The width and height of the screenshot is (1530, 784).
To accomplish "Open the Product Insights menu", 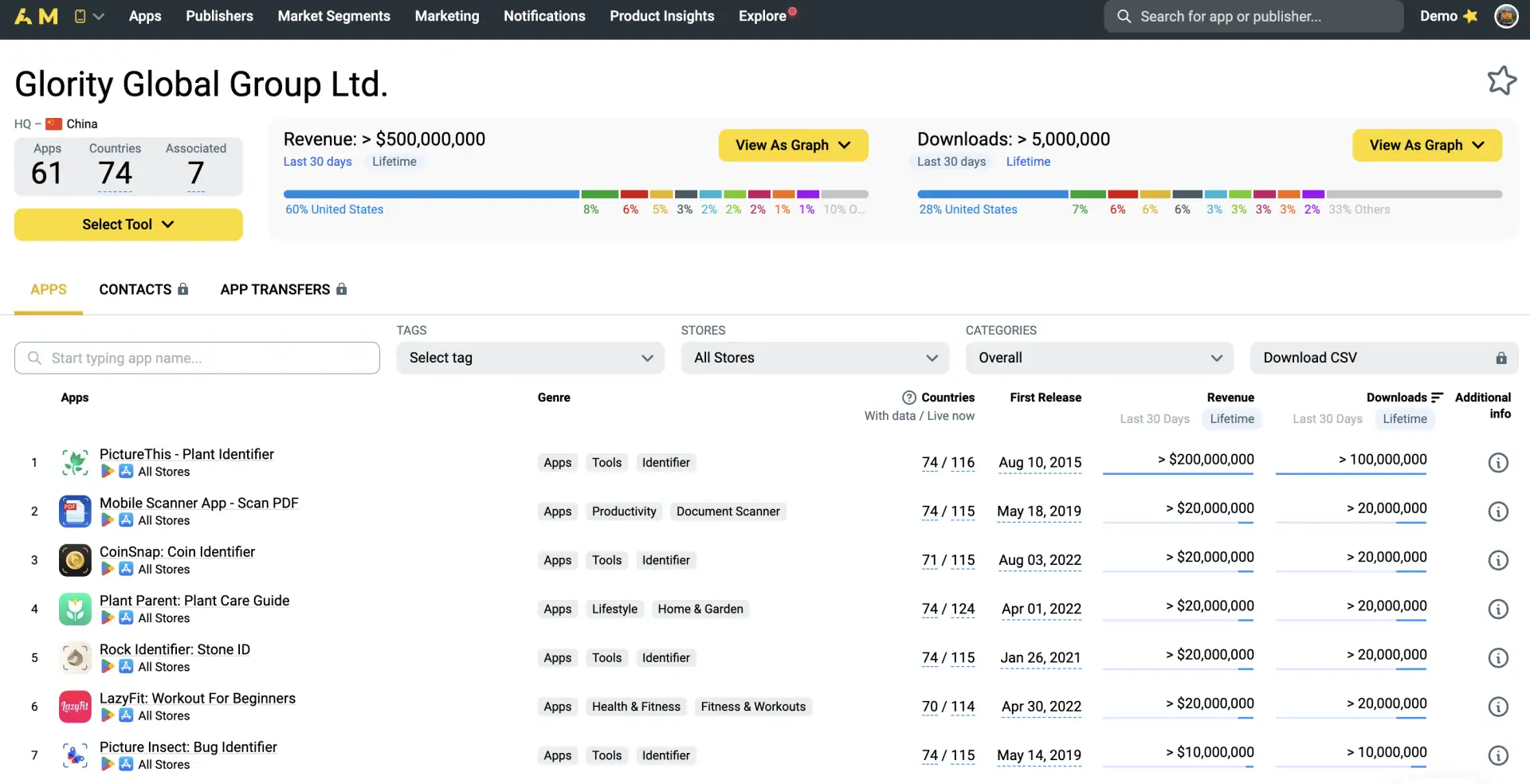I will click(662, 16).
